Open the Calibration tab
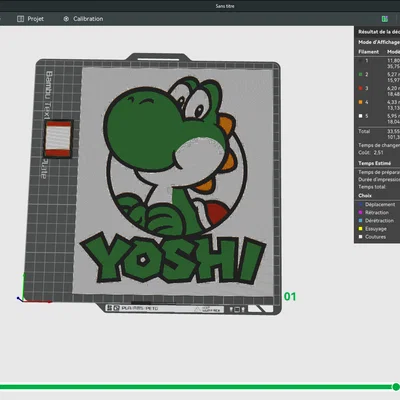 tap(83, 19)
